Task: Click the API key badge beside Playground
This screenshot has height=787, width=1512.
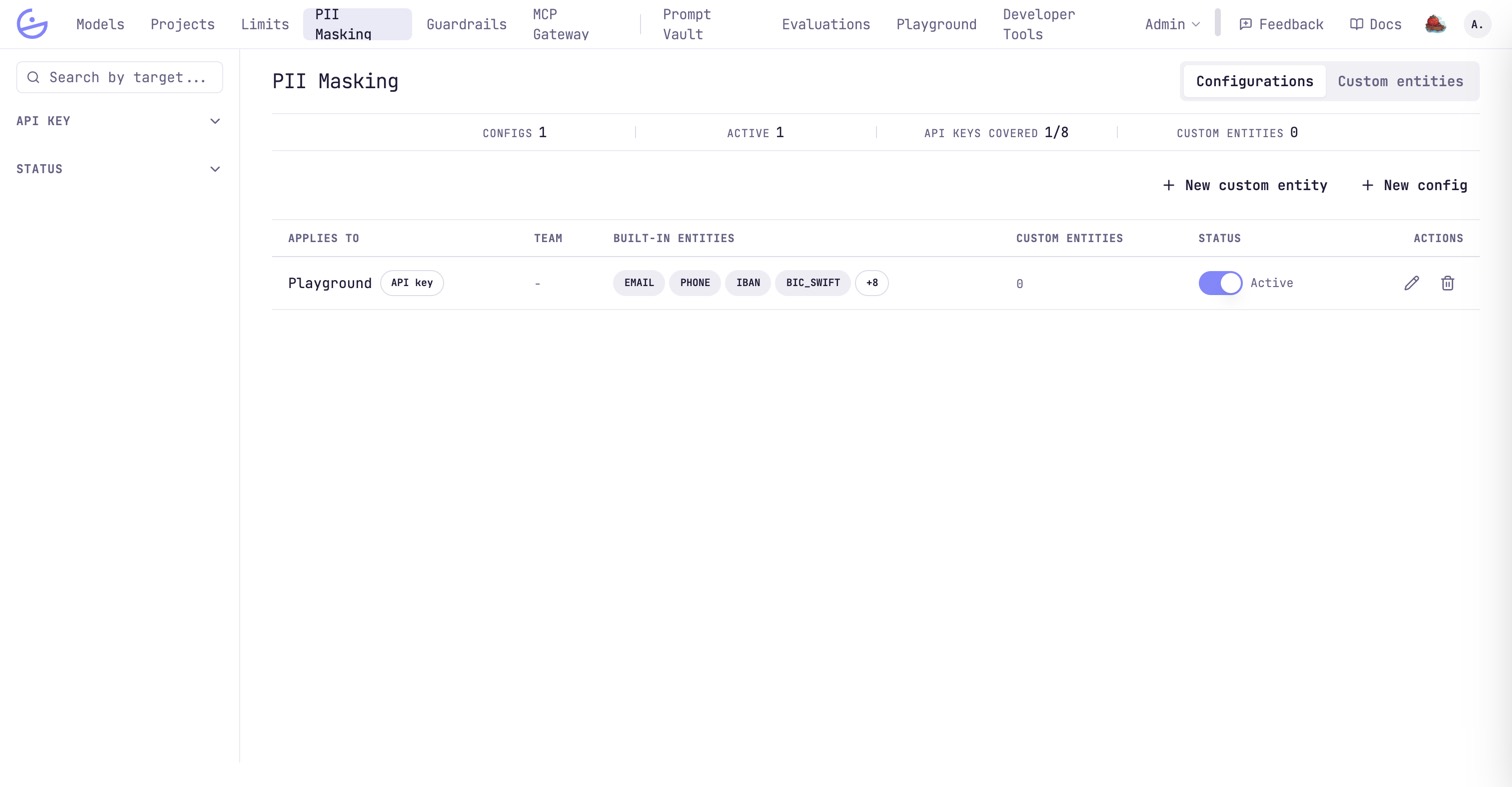Action: [x=412, y=283]
